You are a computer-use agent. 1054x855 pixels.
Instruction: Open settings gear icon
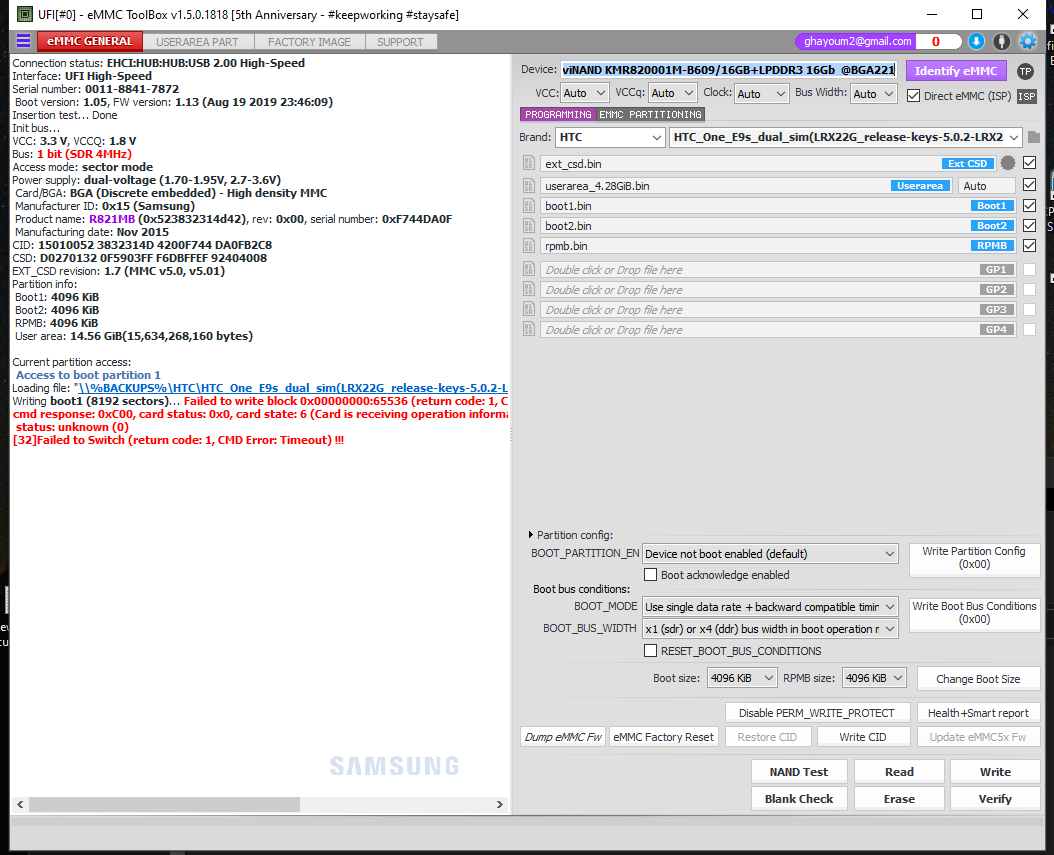1028,42
